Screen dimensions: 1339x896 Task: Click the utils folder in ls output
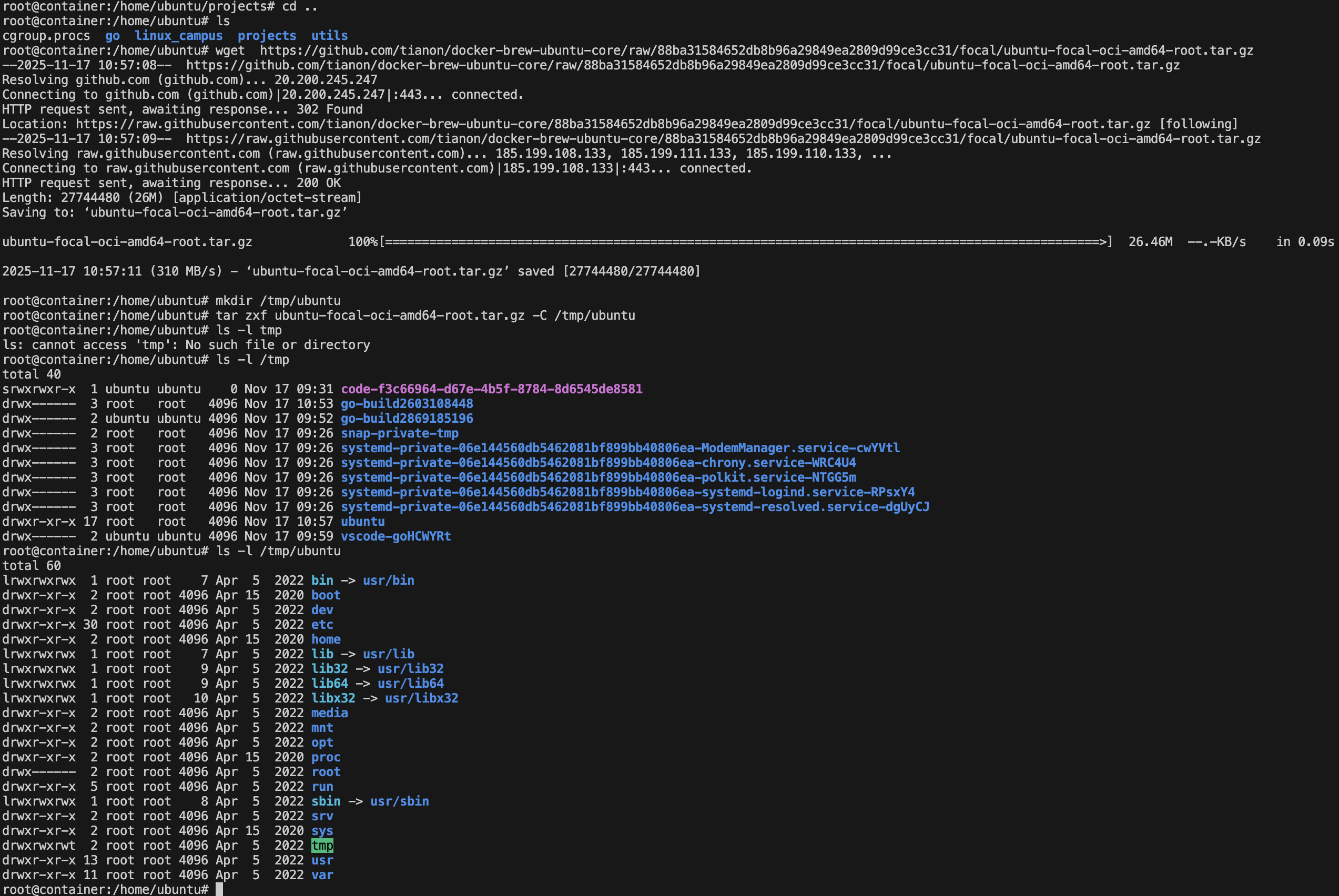point(329,35)
